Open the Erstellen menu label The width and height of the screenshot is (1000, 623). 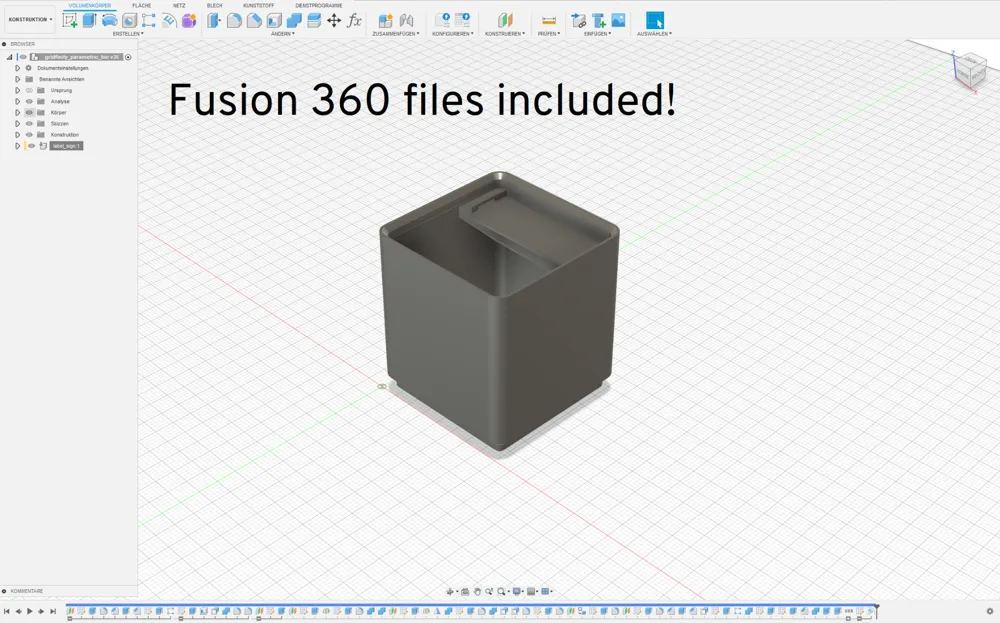(128, 33)
